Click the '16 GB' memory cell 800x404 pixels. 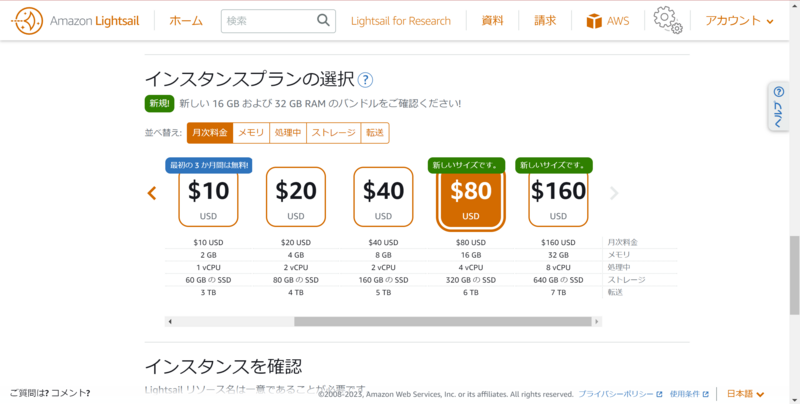point(470,255)
